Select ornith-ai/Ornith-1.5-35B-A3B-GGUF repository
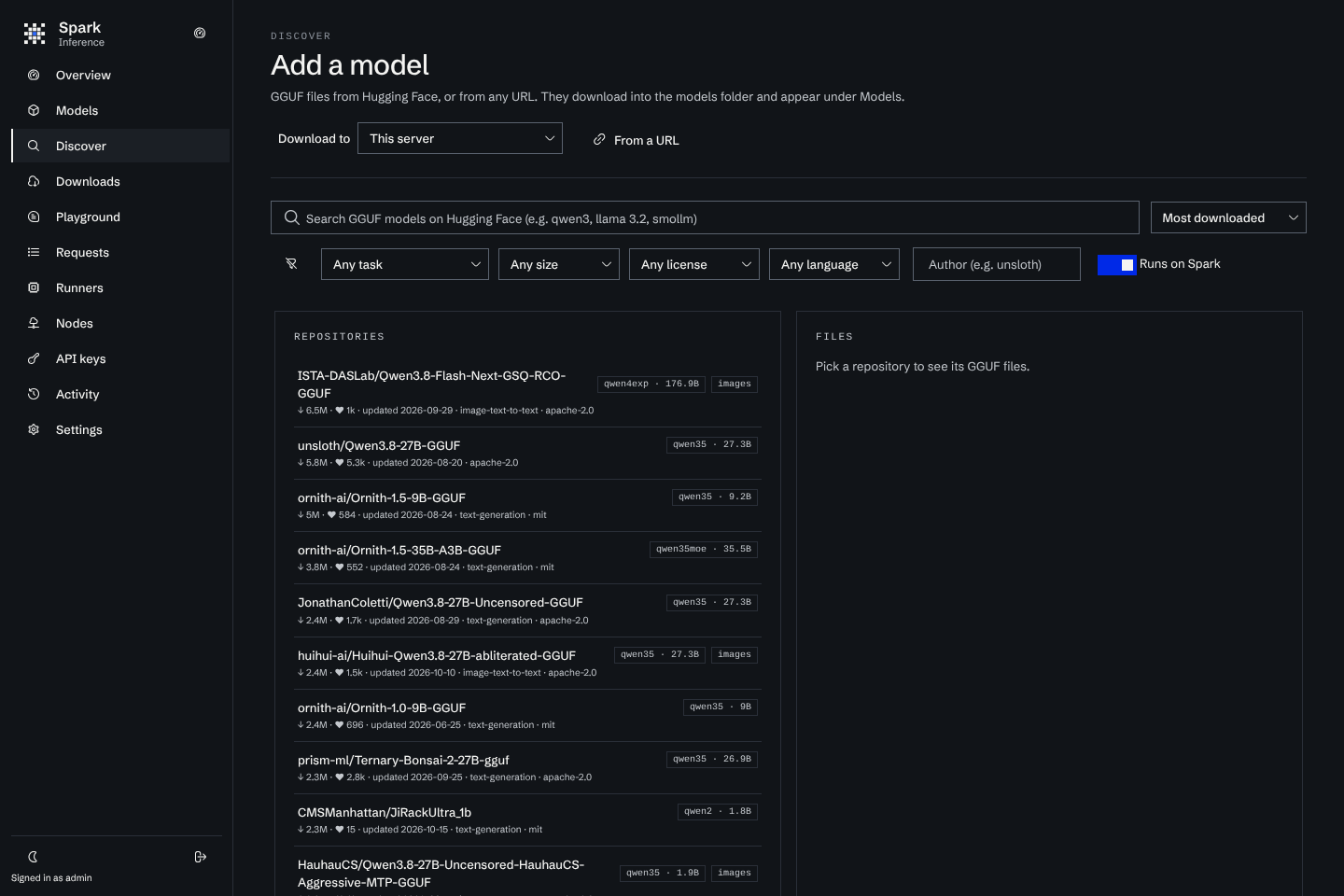The height and width of the screenshot is (896, 1344). (527, 557)
